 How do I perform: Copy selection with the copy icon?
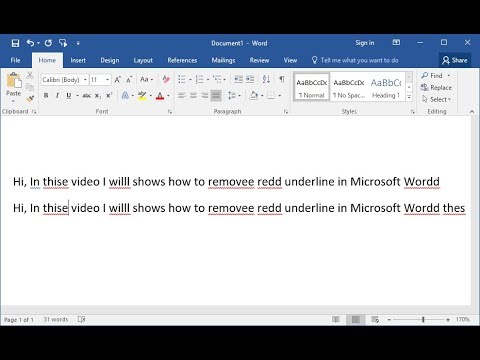[x=30, y=87]
